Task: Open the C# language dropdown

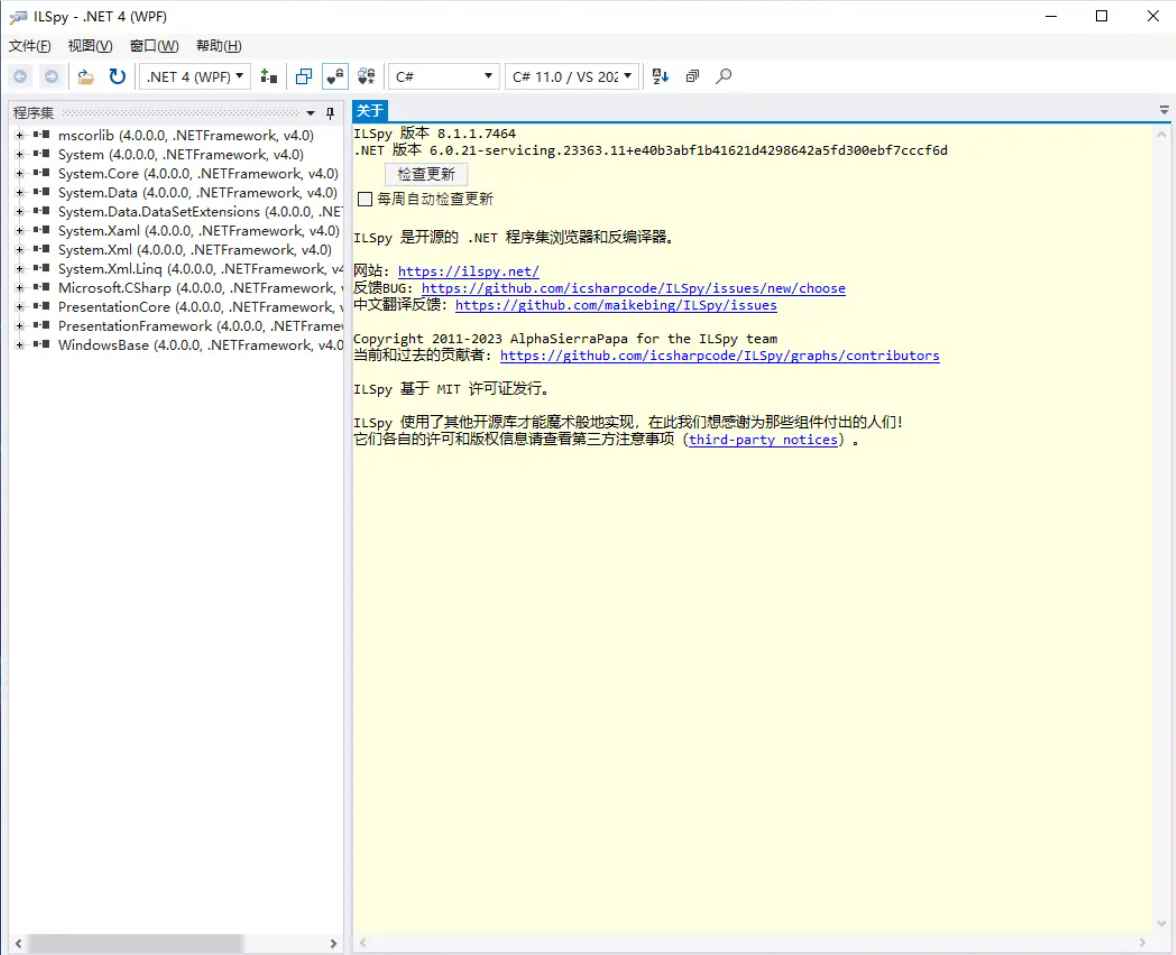Action: click(x=443, y=76)
